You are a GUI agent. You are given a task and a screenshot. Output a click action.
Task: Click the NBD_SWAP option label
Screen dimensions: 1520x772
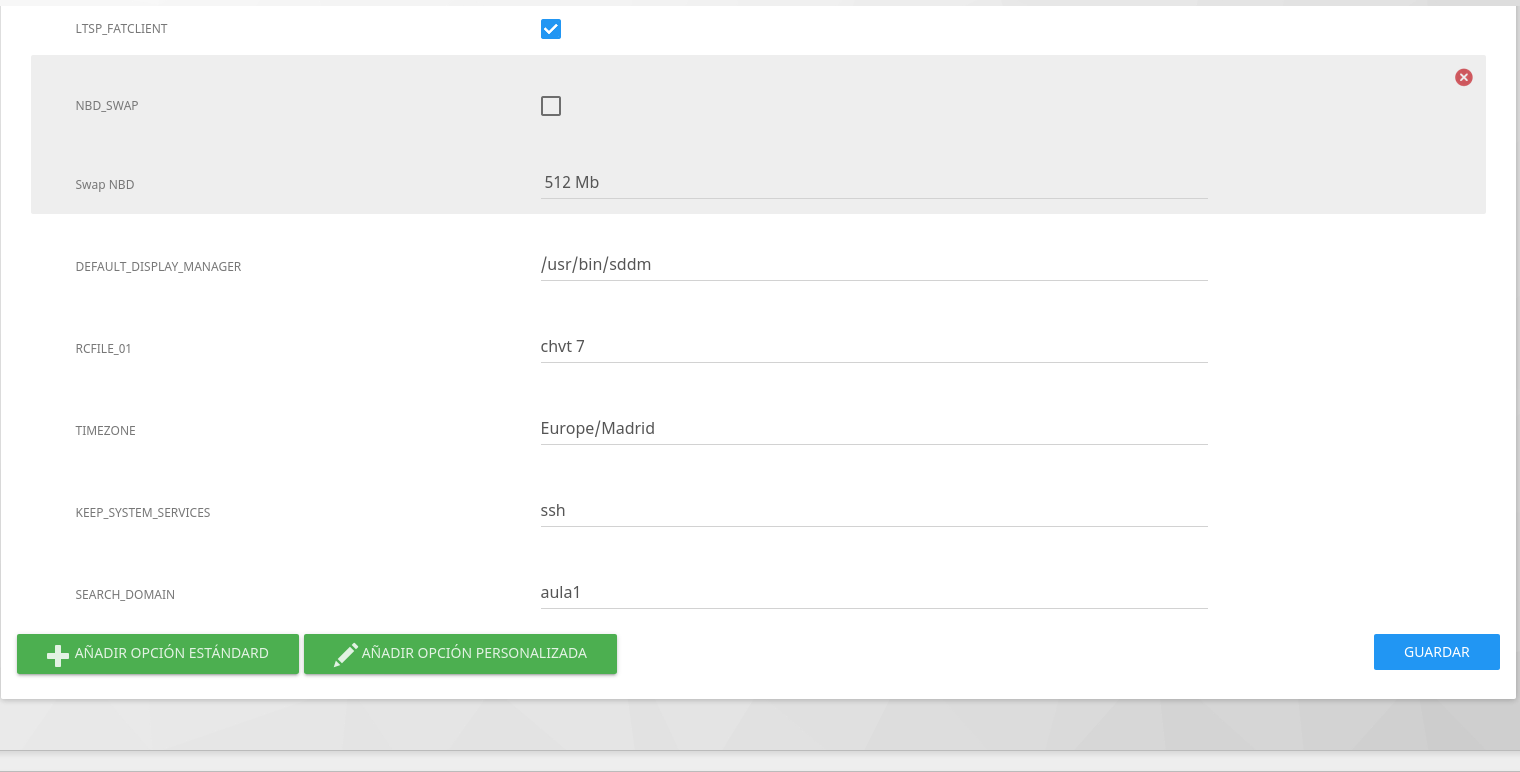[x=107, y=106]
